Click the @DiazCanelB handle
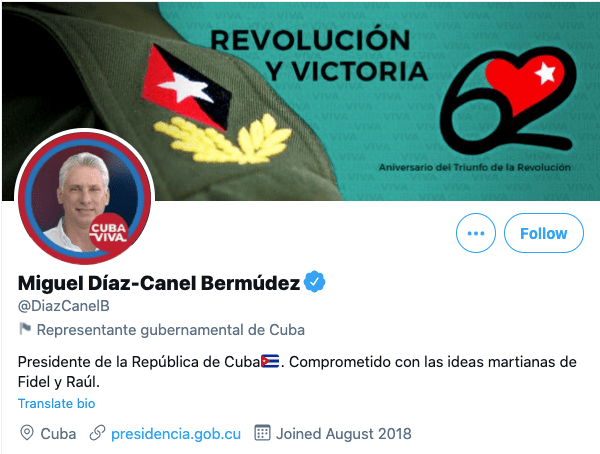600x454 pixels. (64, 306)
